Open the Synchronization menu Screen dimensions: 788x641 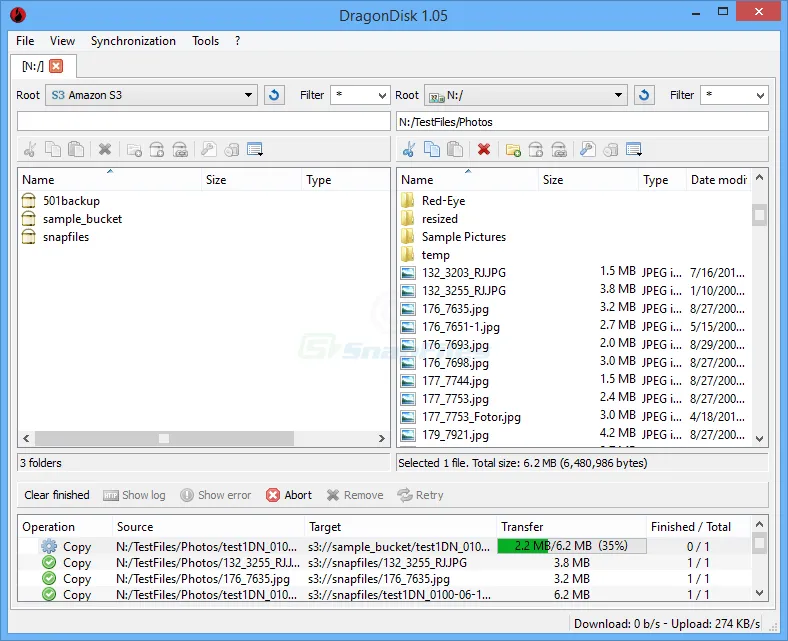tap(133, 41)
